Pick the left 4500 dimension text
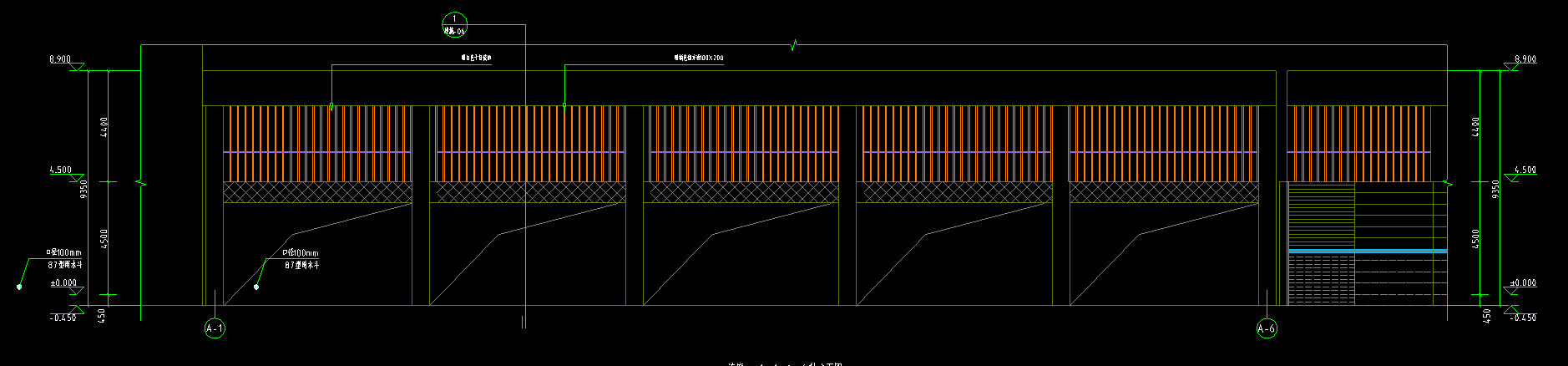This screenshot has width=1568, height=366. (x=104, y=239)
